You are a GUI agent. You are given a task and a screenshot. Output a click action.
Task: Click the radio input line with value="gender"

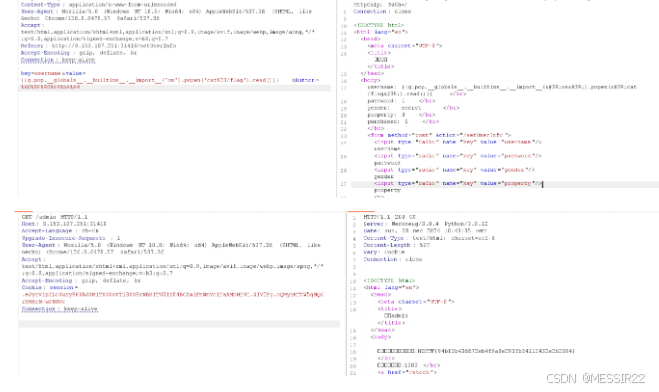tap(455, 170)
